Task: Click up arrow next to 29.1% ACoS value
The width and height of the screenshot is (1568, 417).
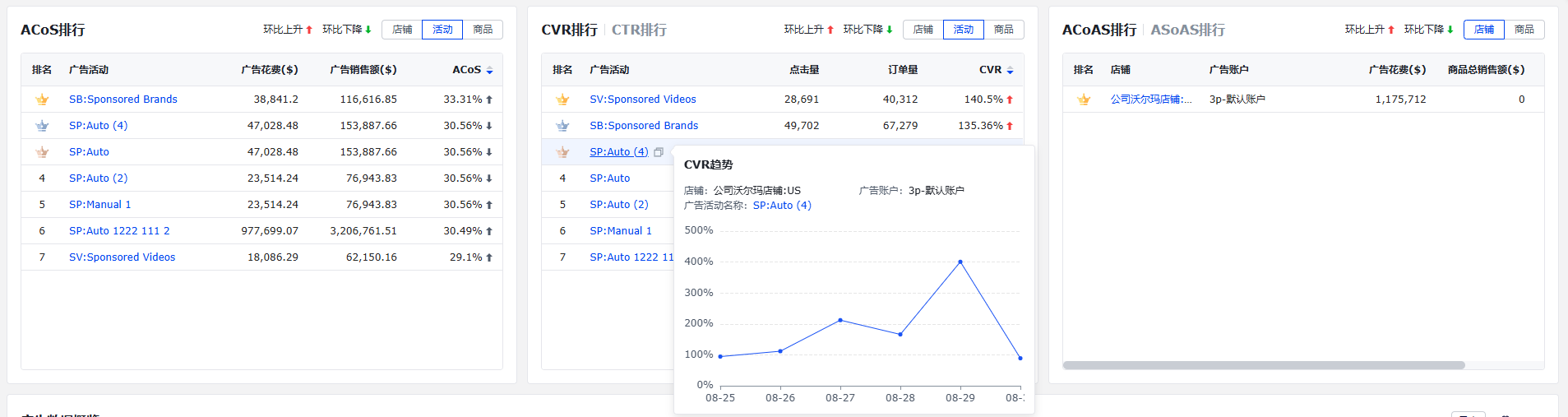Action: (489, 257)
